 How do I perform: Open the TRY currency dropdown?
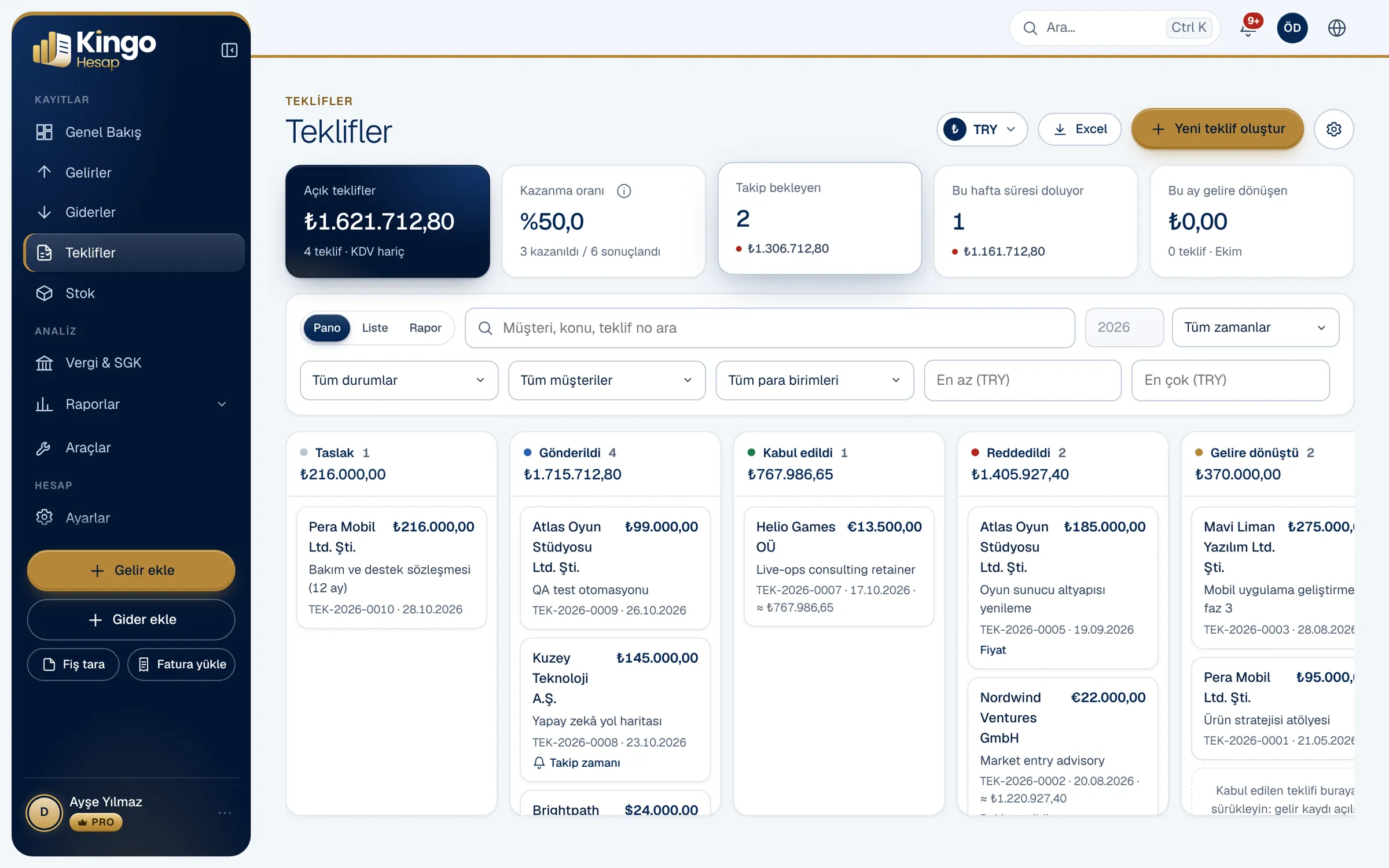coord(982,129)
